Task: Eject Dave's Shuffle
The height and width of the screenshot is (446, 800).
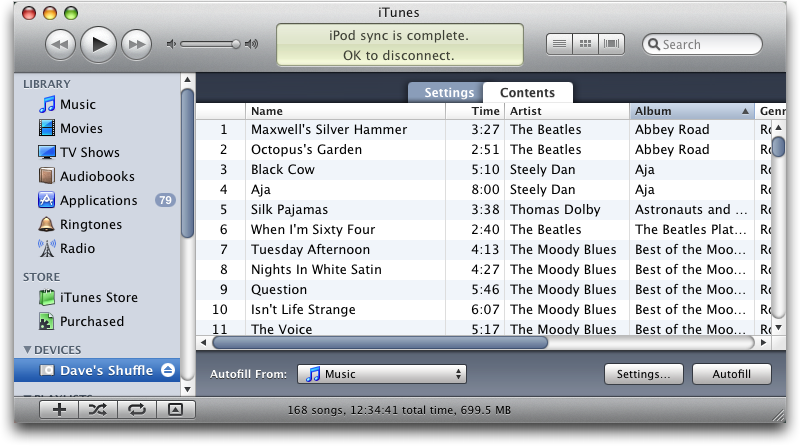Action: coord(168,370)
